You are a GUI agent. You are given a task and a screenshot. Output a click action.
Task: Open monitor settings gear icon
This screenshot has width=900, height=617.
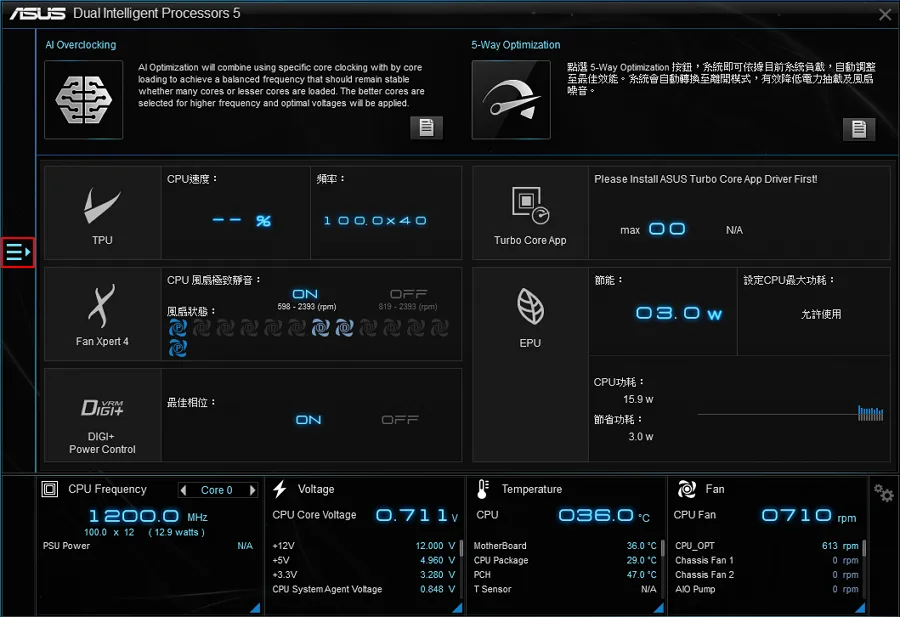pyautogui.click(x=883, y=493)
